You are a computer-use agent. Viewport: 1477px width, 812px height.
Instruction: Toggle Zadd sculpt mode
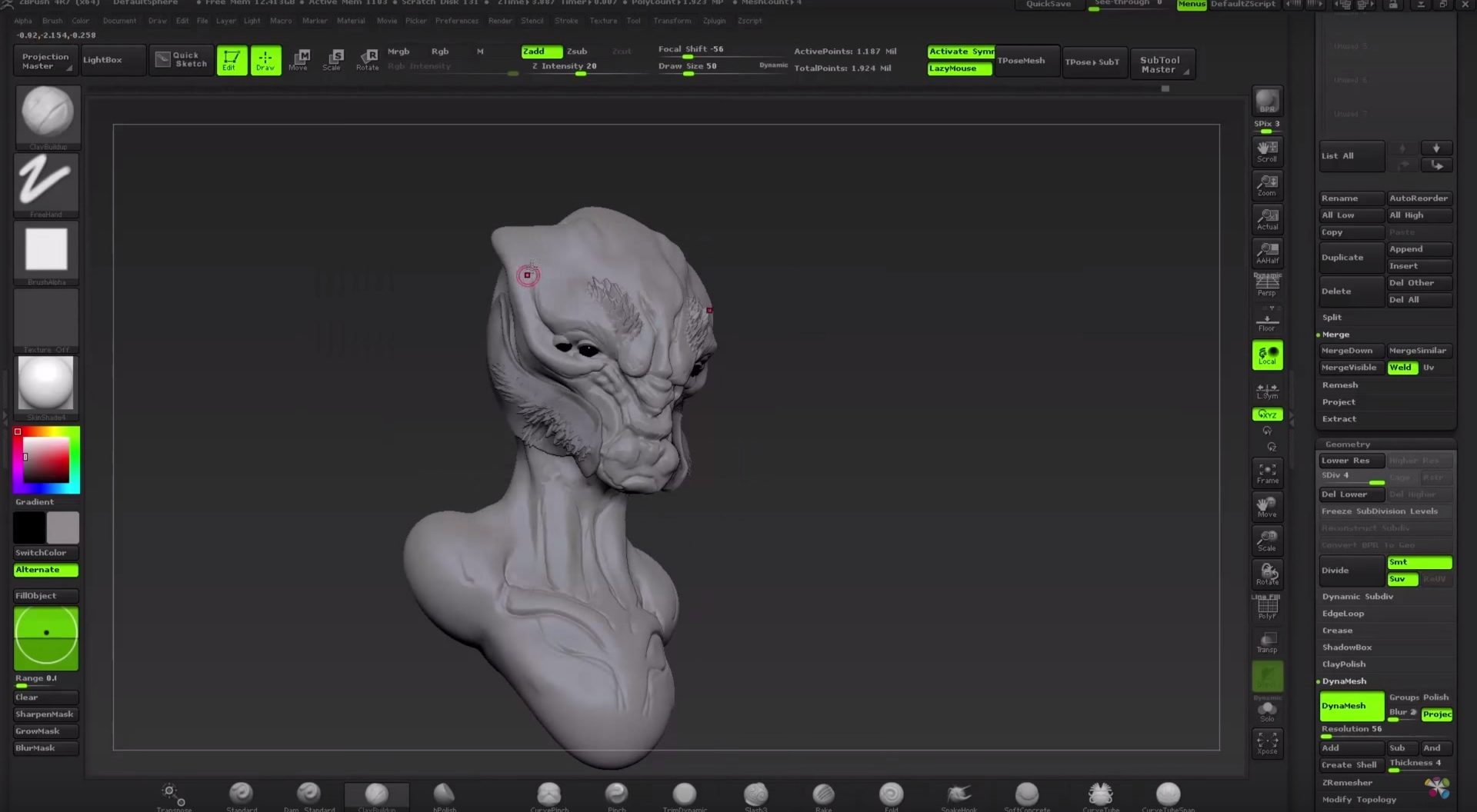542,52
